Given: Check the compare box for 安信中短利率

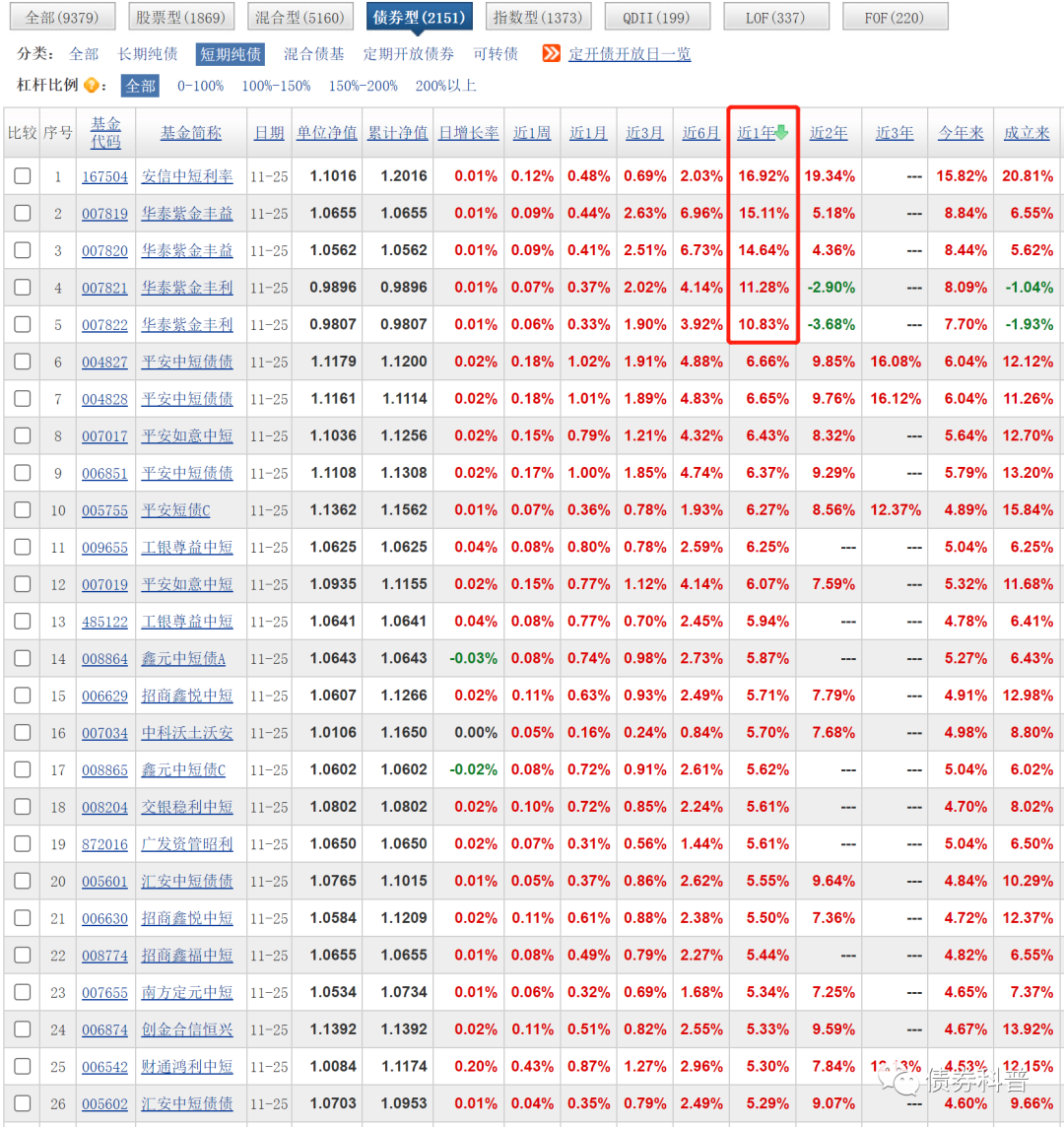Looking at the screenshot, I should [x=23, y=176].
